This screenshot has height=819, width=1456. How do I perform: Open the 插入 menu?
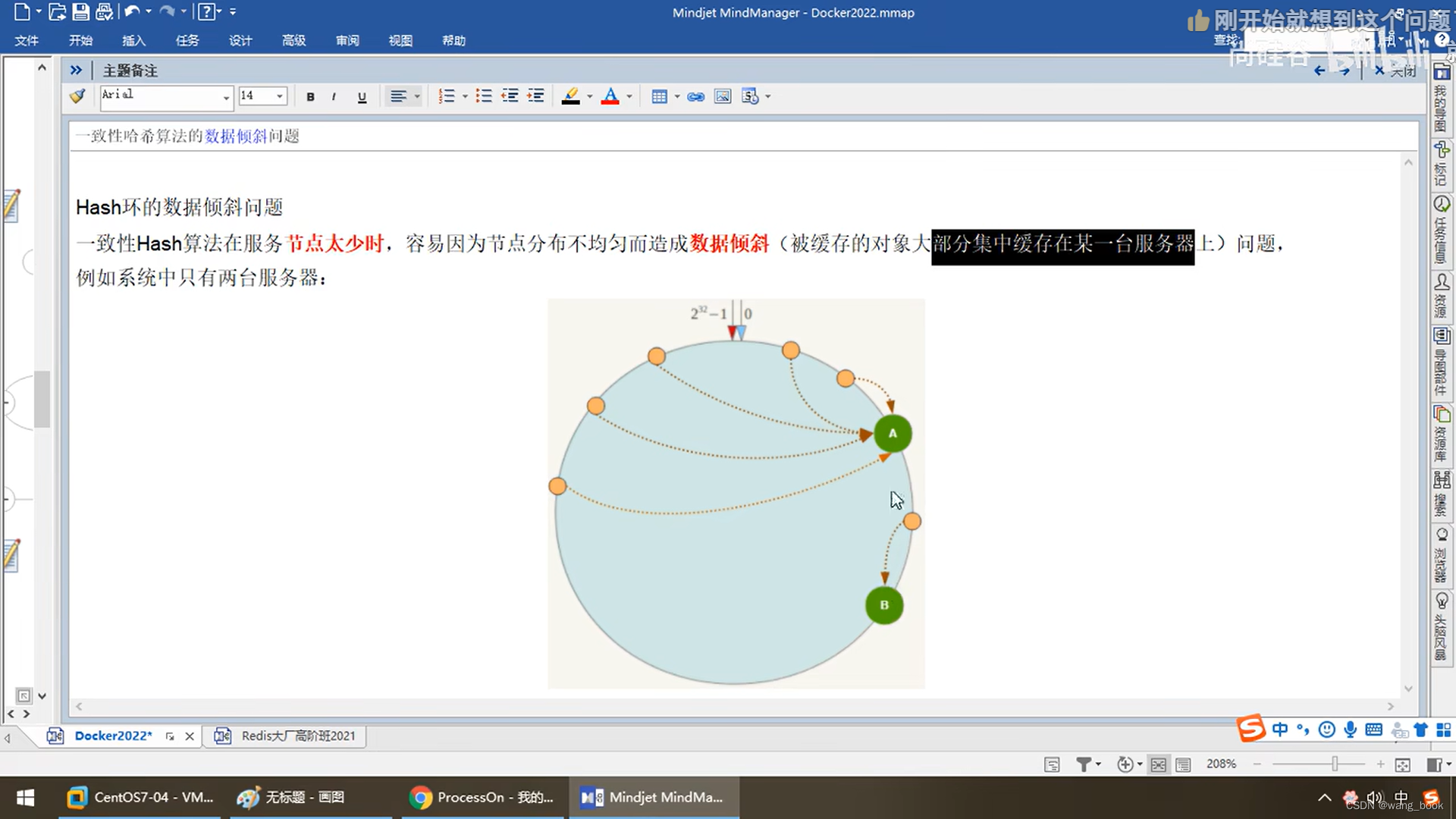click(x=133, y=41)
